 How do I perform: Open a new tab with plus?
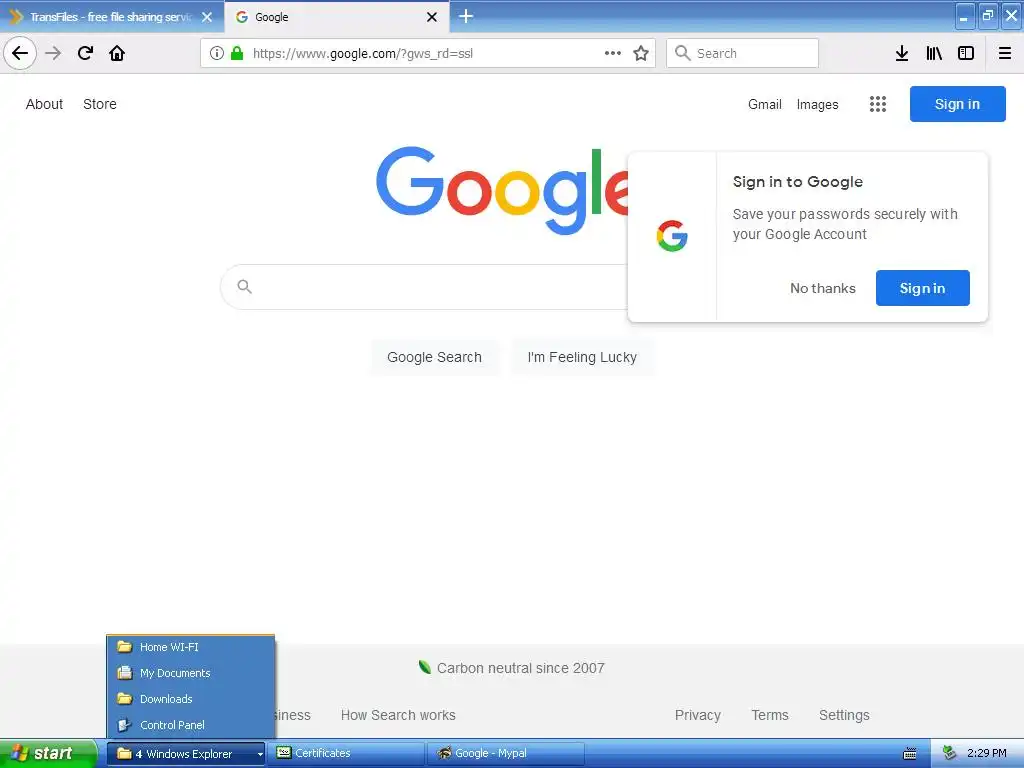click(x=466, y=16)
